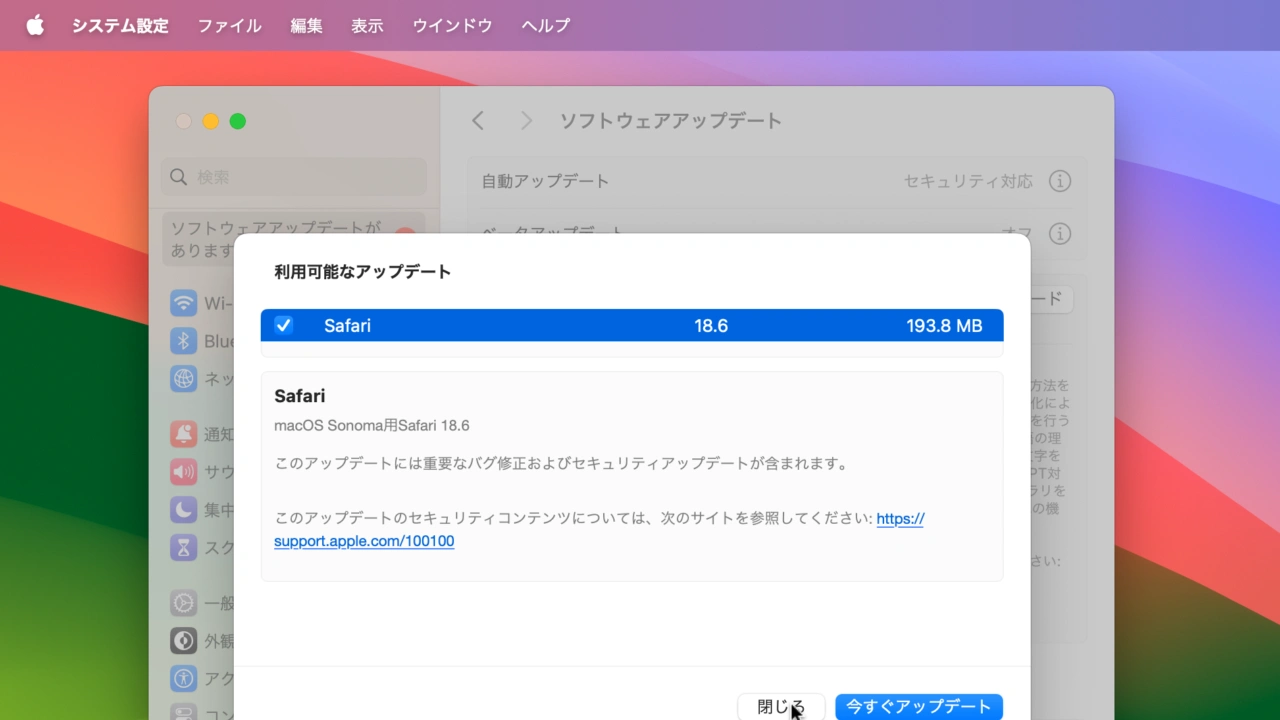
Task: Open the 表示 menu
Action: (x=367, y=25)
